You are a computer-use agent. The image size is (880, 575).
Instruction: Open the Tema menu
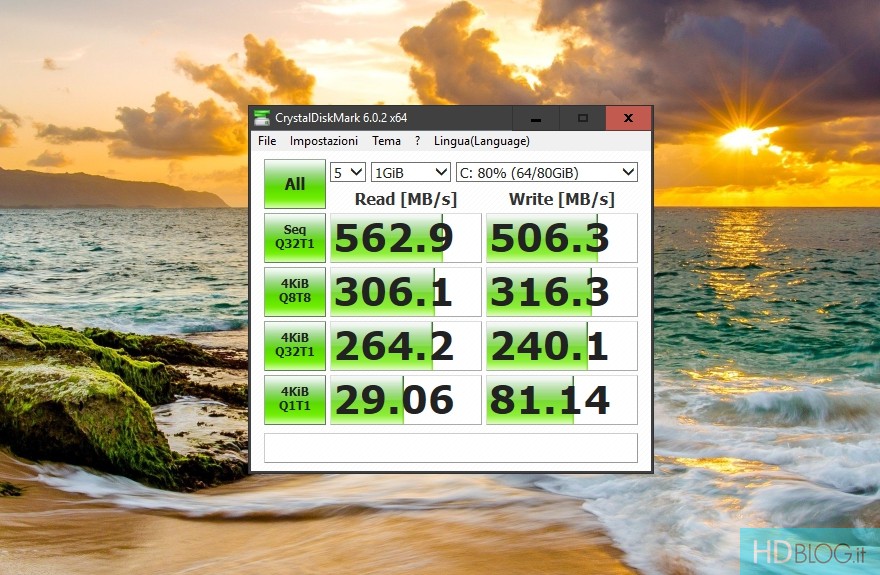tap(386, 141)
